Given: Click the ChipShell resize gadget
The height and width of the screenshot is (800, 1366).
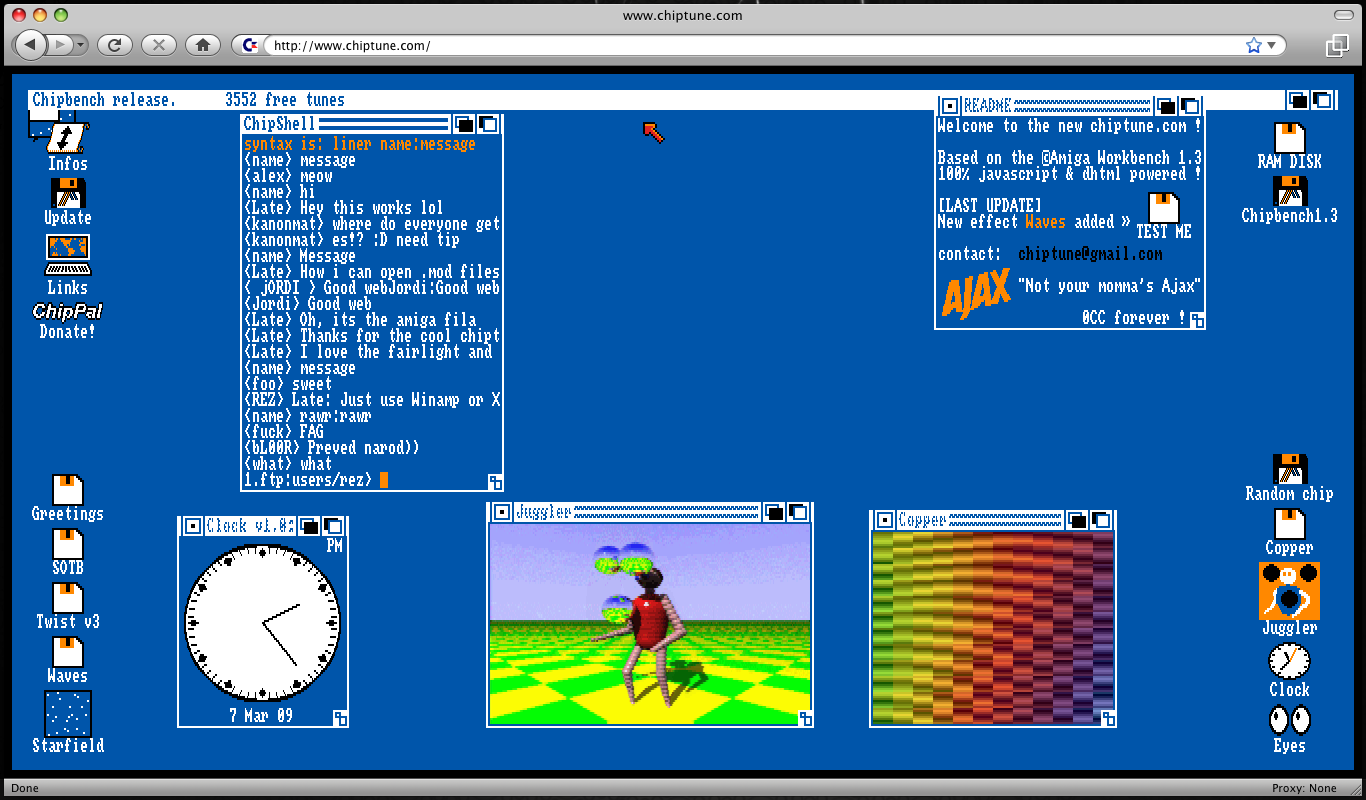Looking at the screenshot, I should [495, 481].
